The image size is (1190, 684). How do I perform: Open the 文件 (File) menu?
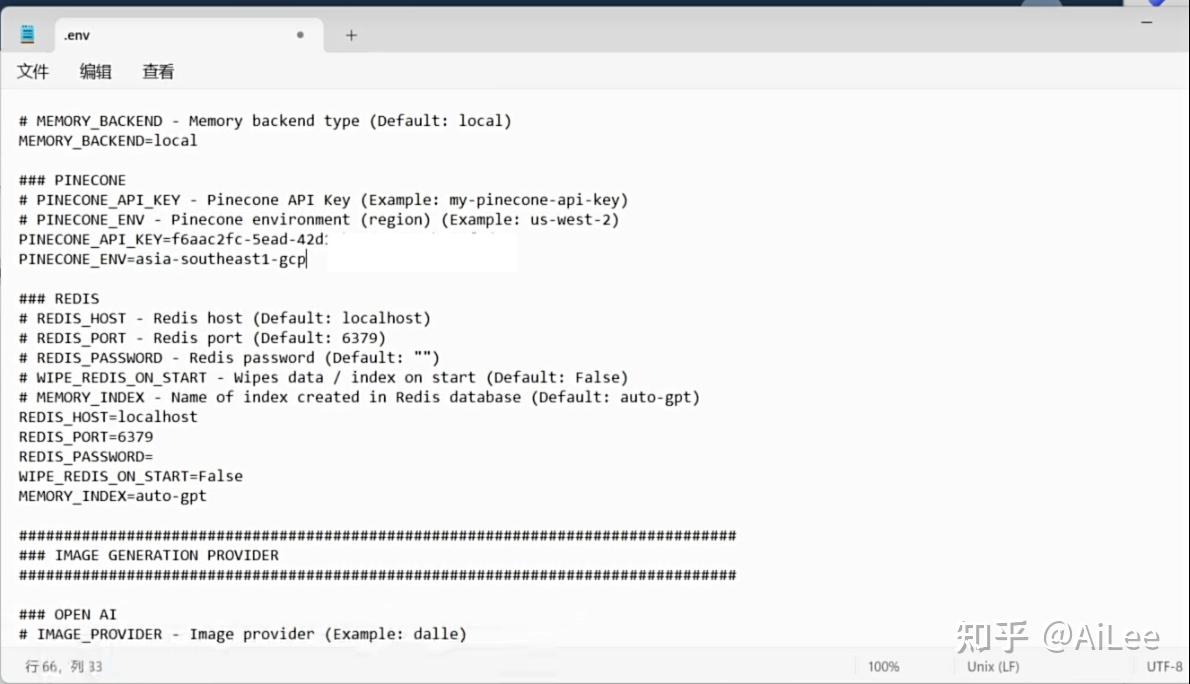click(33, 71)
